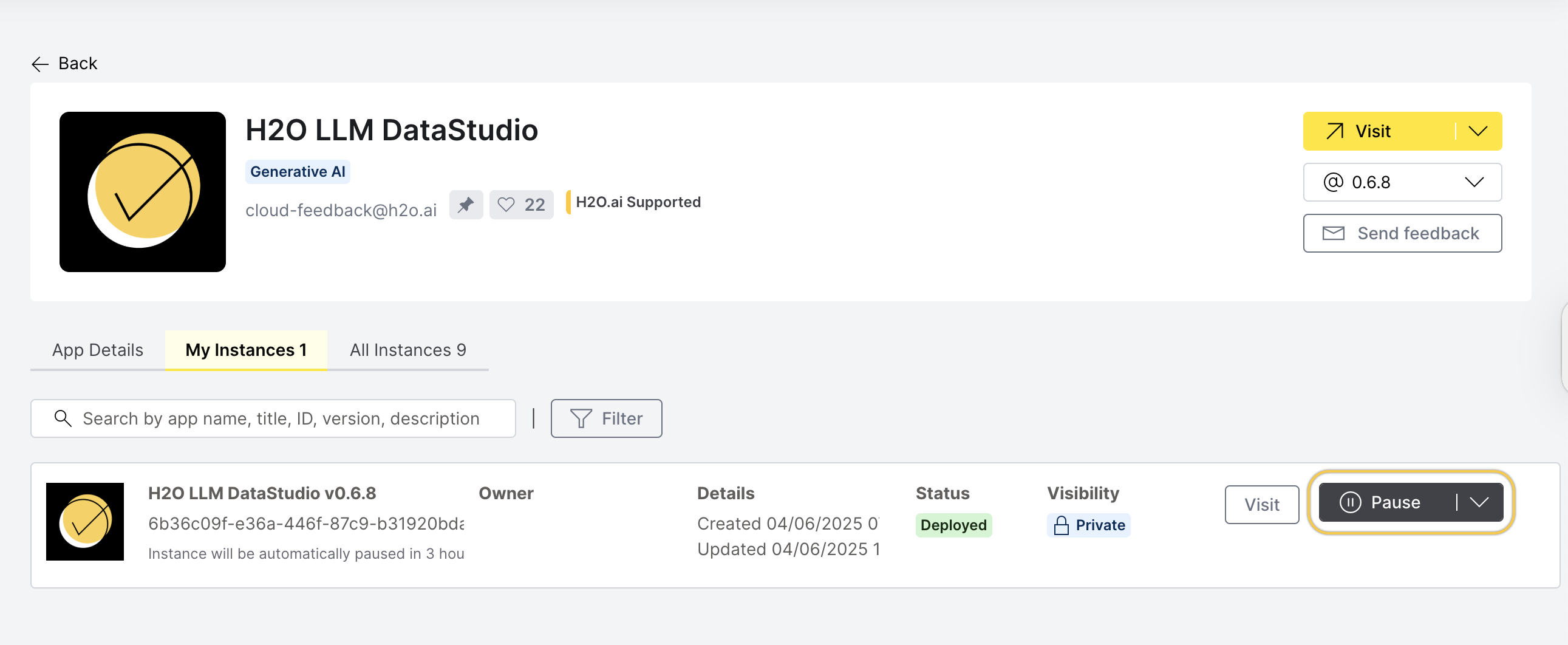Screen dimensions: 1568x645
Task: Open the All Instances tab
Action: pos(408,350)
